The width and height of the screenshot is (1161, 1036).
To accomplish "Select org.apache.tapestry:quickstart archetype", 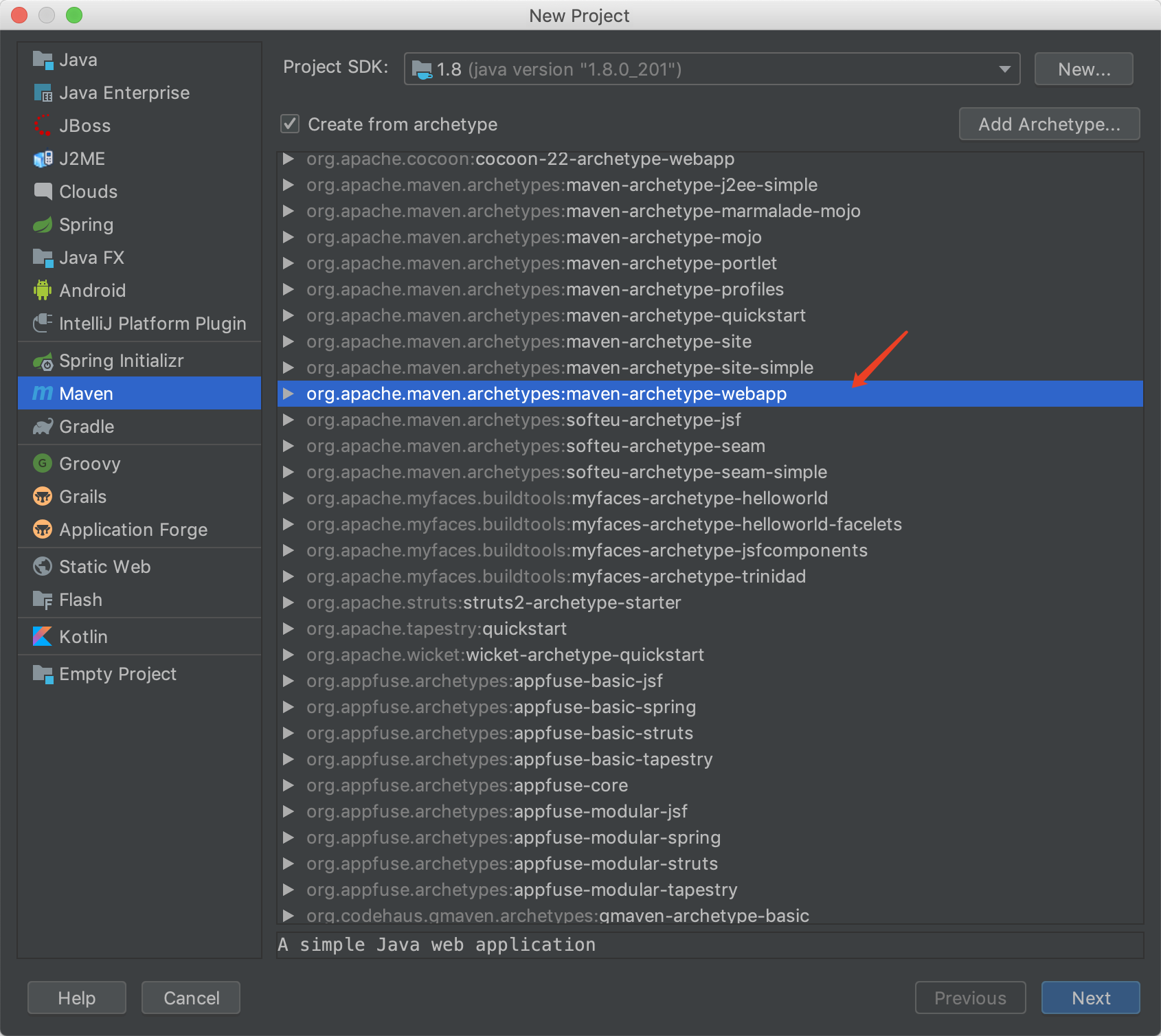I will [710, 629].
